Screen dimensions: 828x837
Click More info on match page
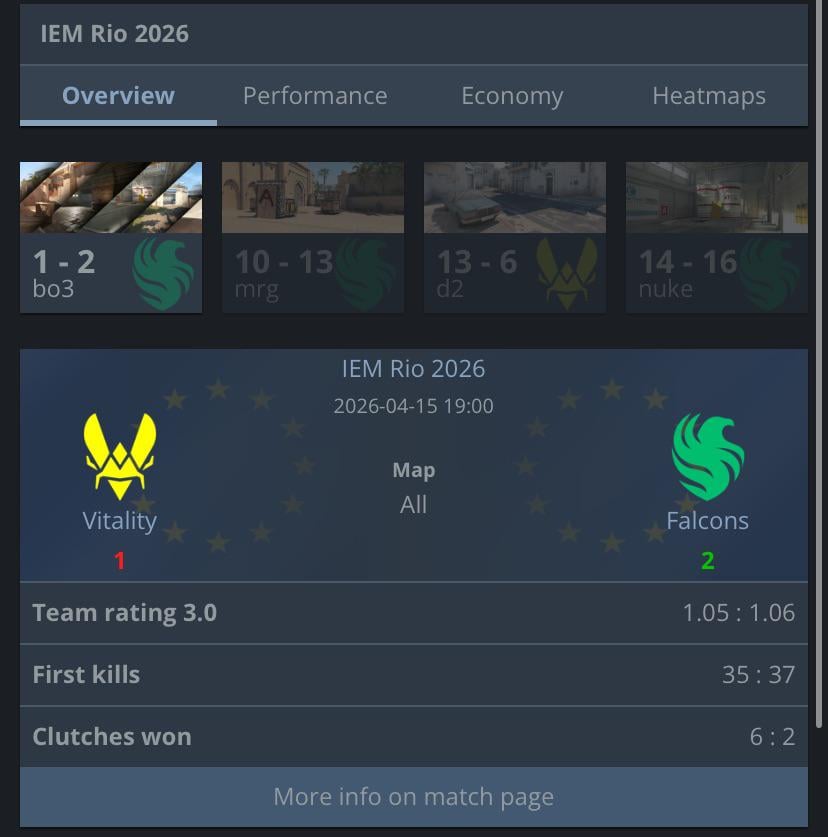tap(414, 797)
